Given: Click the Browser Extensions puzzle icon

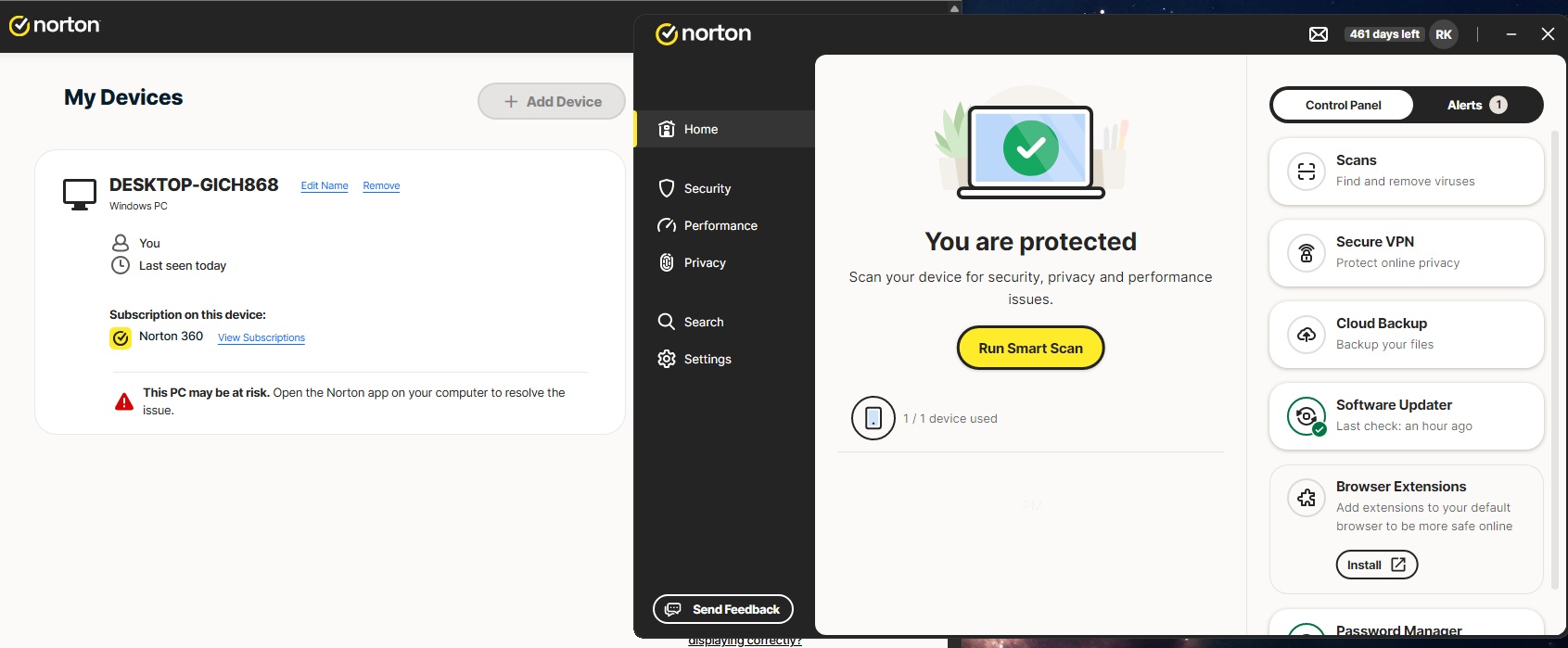Looking at the screenshot, I should pyautogui.click(x=1307, y=498).
